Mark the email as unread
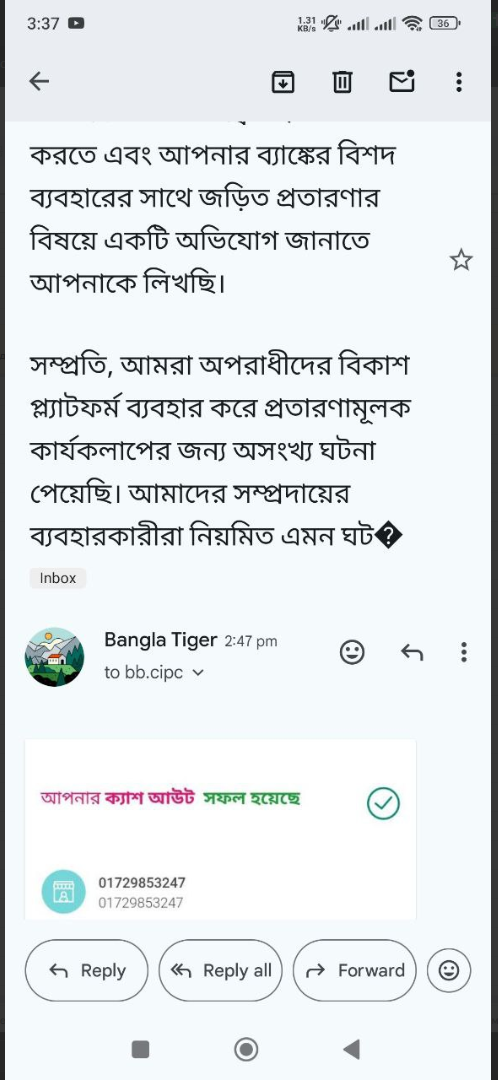Screen dimensions: 498x1080 (x=402, y=81)
